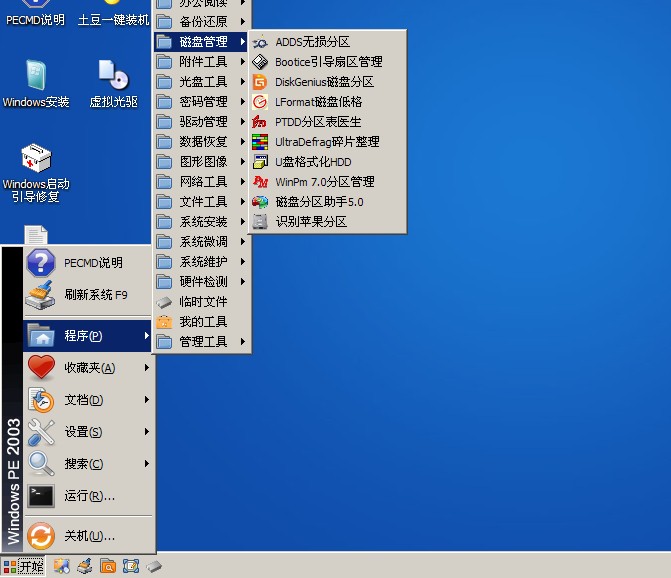Click the broom quick launch taskbar icon
The image size is (671, 578).
click(85, 566)
